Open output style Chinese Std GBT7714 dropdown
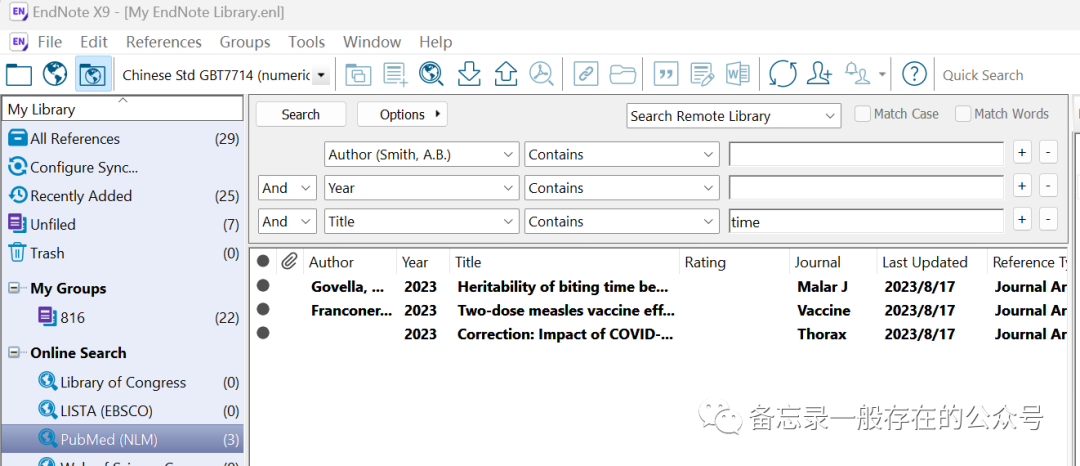The image size is (1080, 466). [x=320, y=76]
